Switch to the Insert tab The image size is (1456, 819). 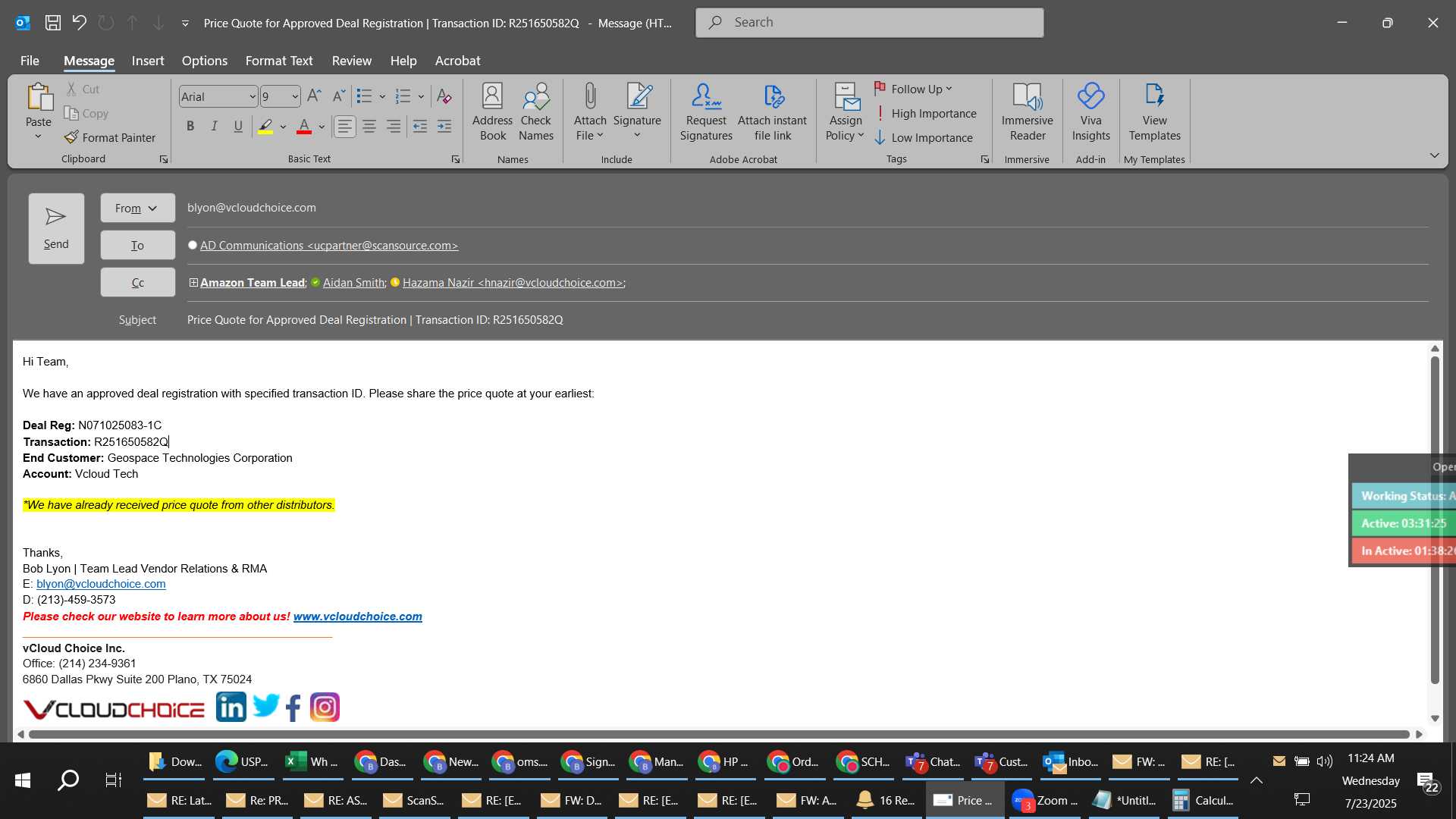(148, 61)
